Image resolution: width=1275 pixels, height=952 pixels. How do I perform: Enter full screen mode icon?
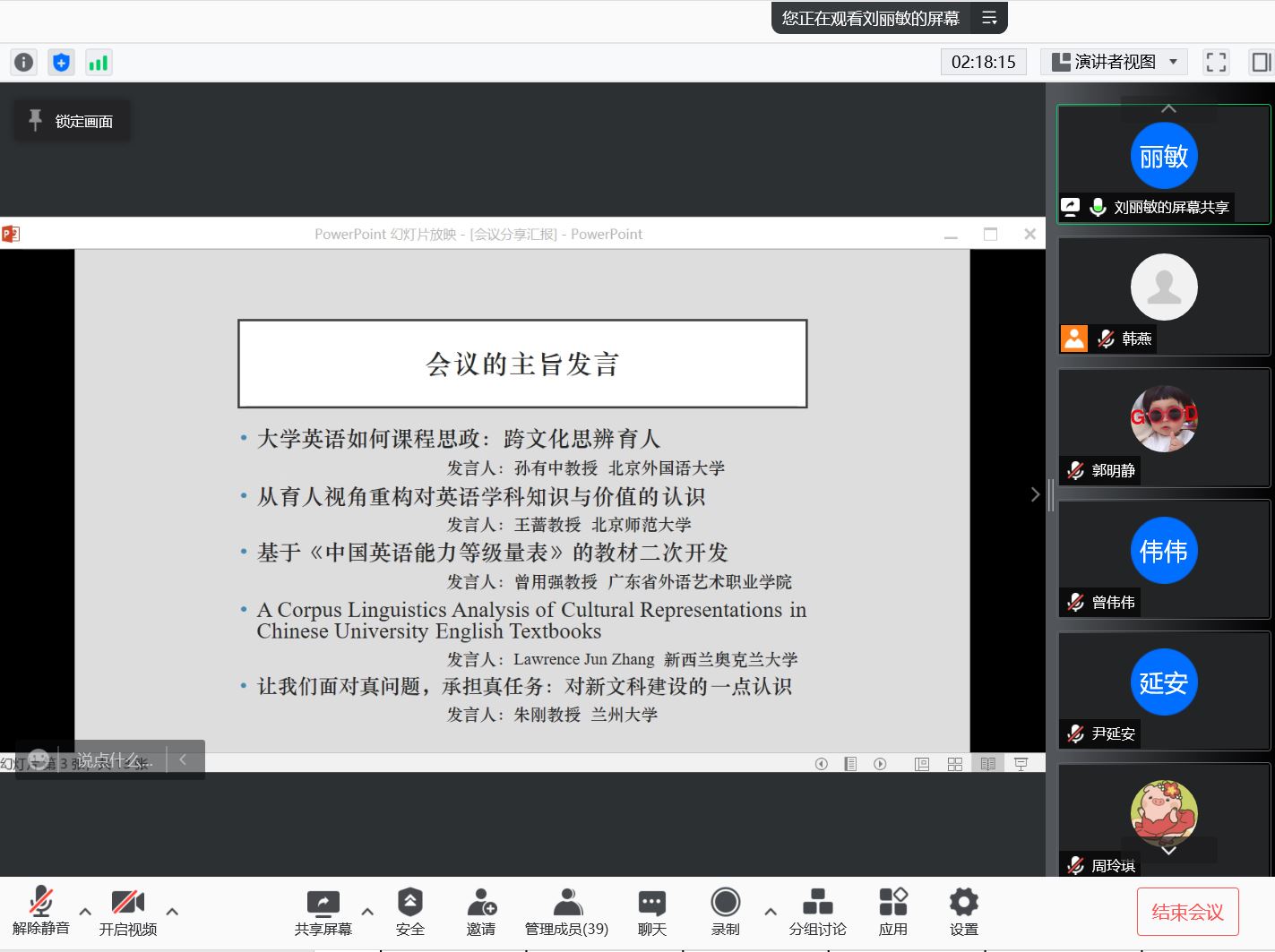point(1216,62)
